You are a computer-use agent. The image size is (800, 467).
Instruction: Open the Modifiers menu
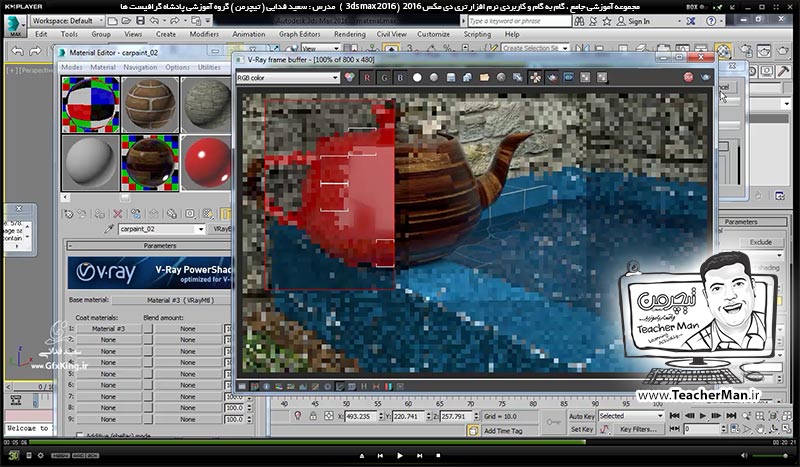[x=204, y=34]
